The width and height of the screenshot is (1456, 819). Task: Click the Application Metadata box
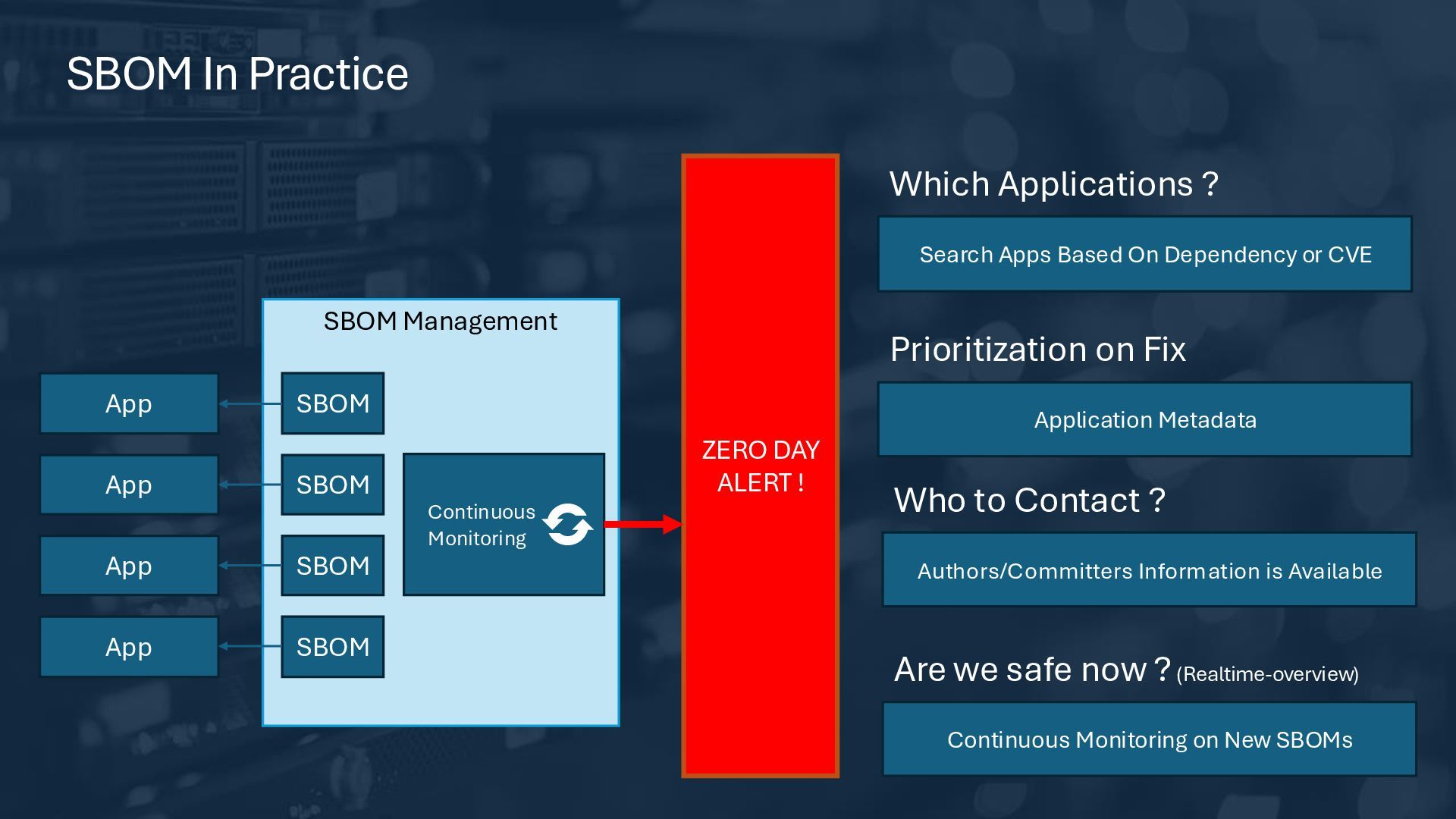click(1145, 420)
